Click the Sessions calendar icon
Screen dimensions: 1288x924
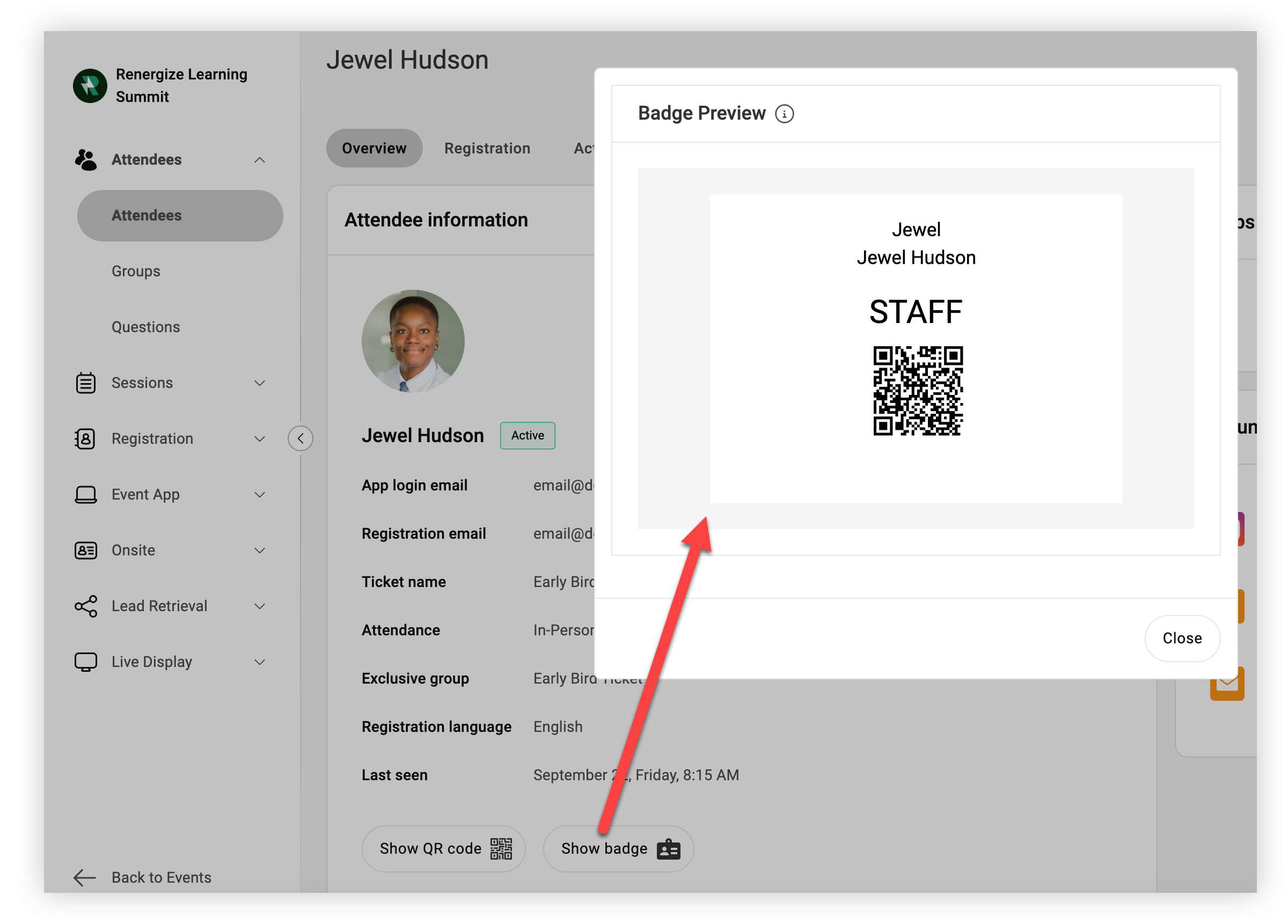pos(86,383)
